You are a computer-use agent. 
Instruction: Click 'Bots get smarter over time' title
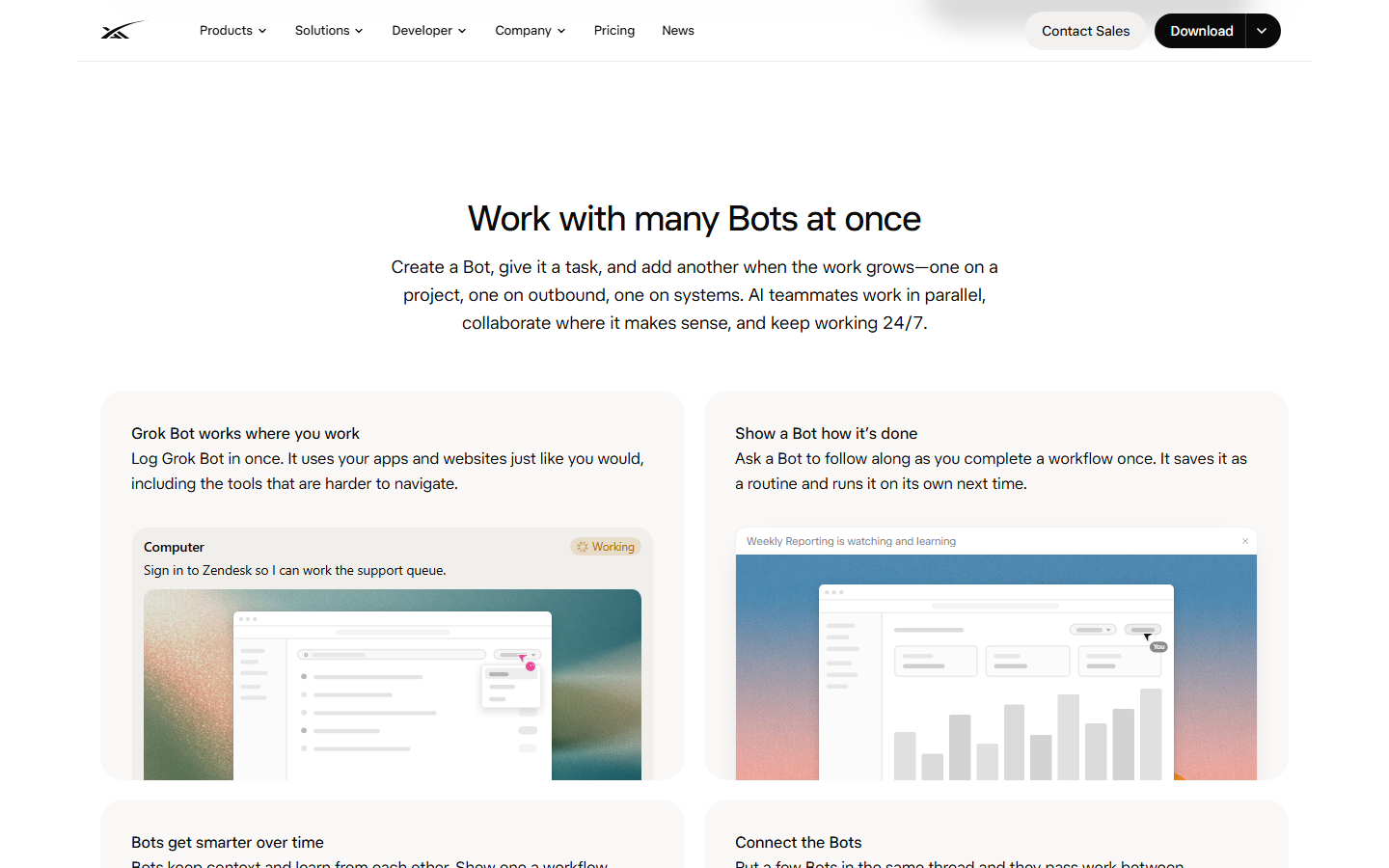pyautogui.click(x=228, y=843)
